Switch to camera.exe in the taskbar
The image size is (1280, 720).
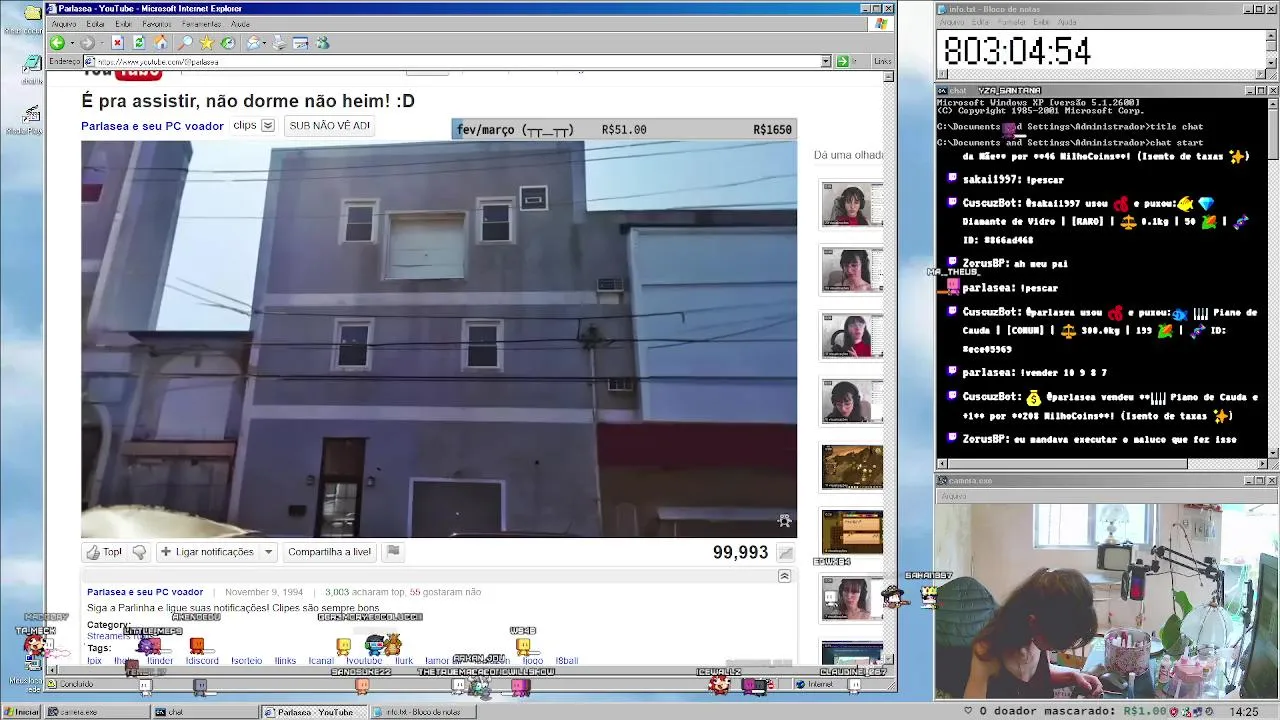pos(95,712)
